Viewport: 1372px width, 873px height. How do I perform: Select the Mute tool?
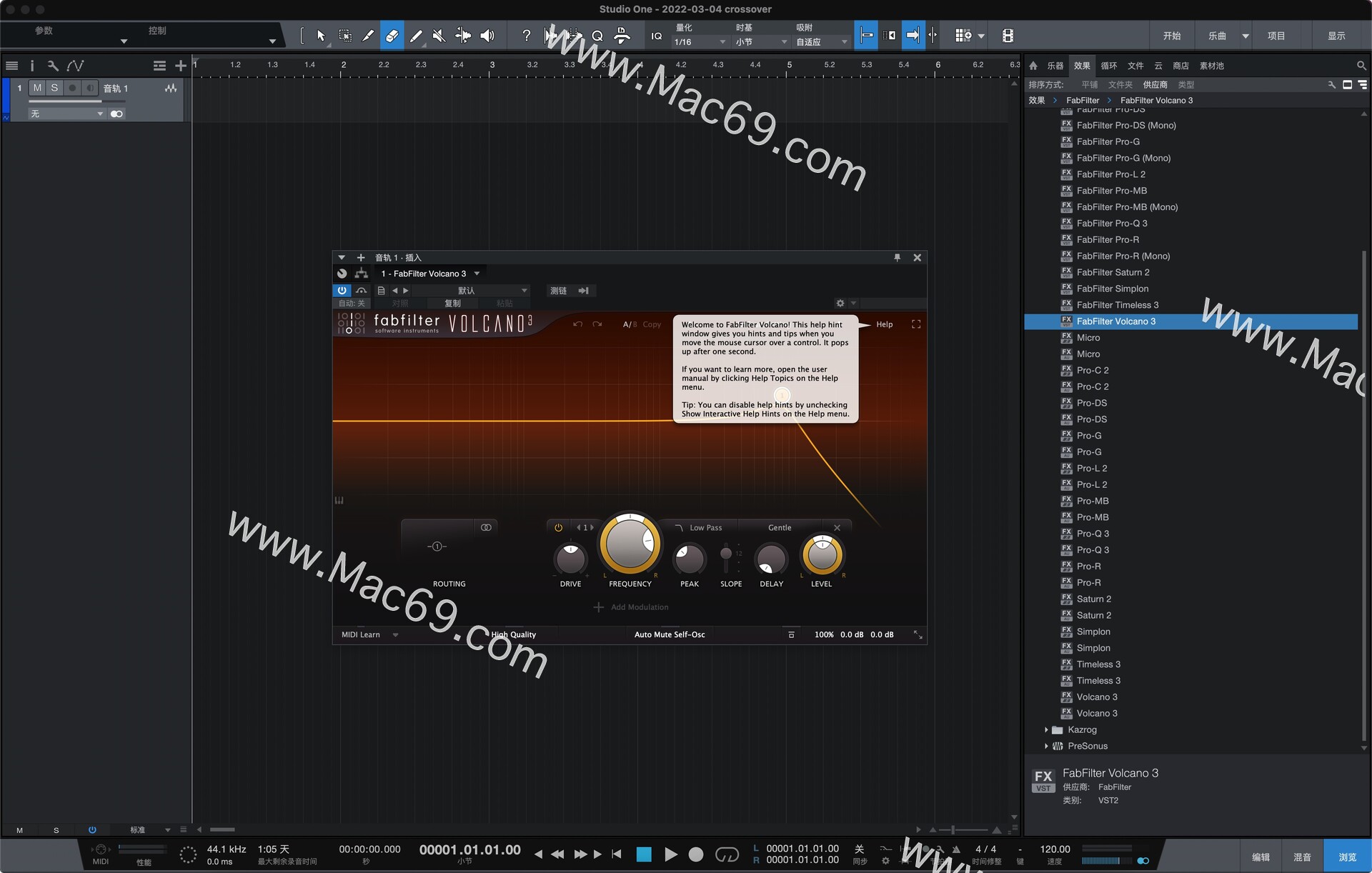coord(439,36)
